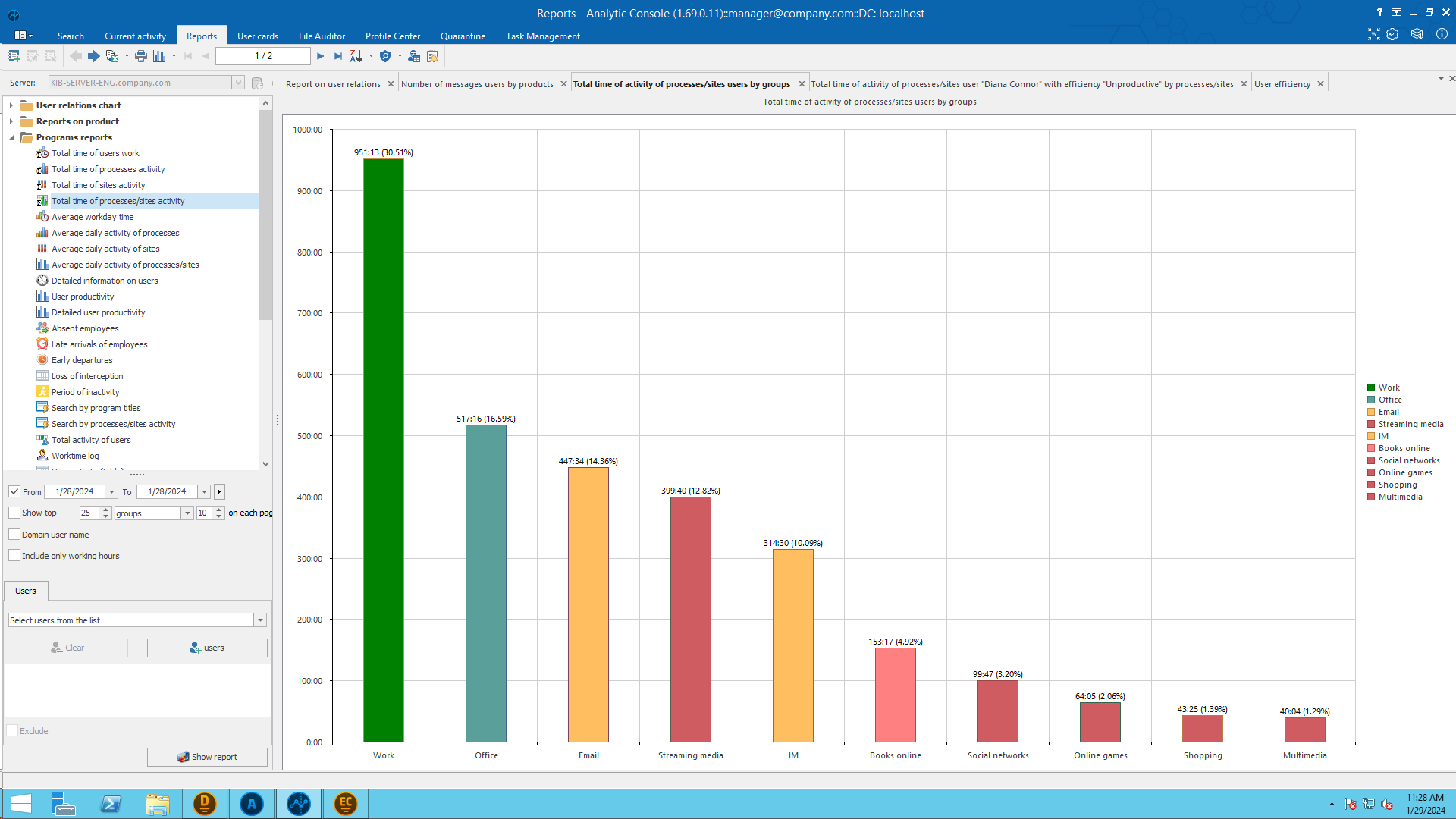Click the users button
The height and width of the screenshot is (819, 1456).
point(207,648)
